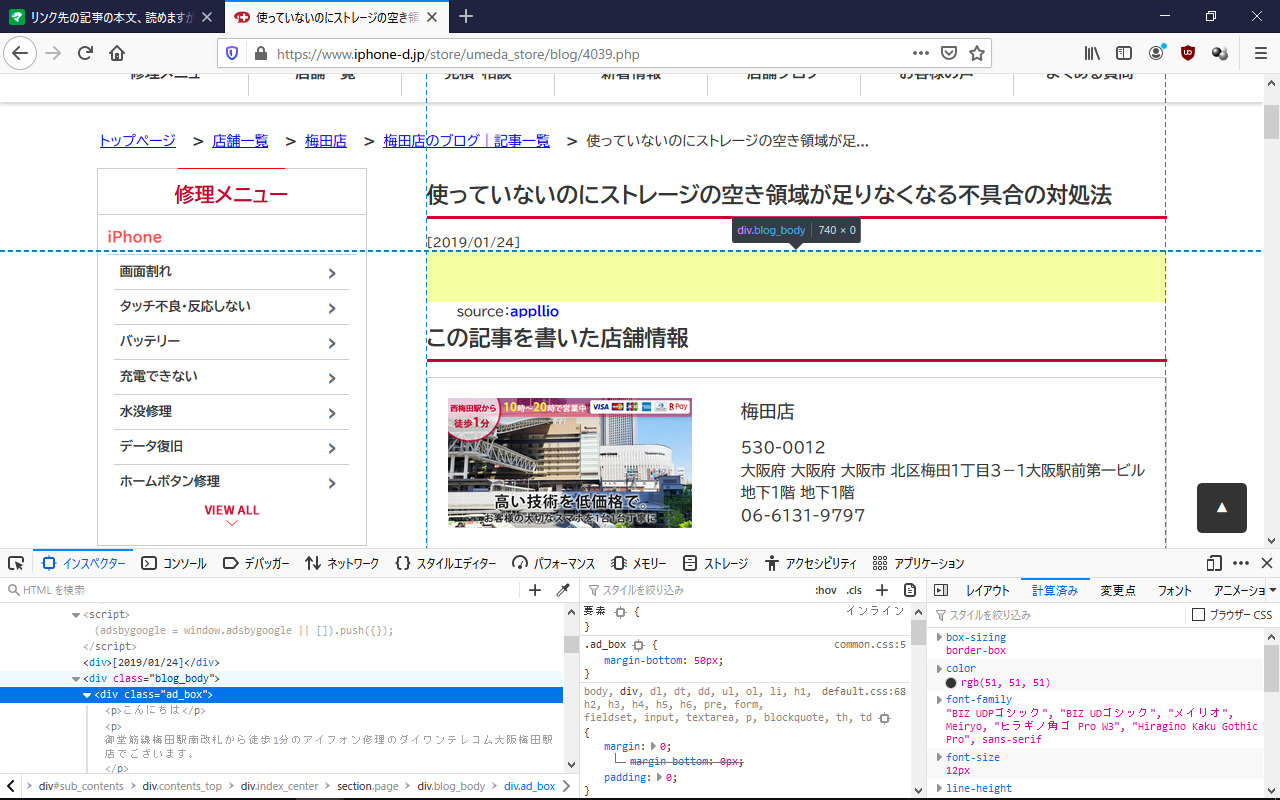Open the 梅田店 breadcrumb link
This screenshot has width=1280, height=800.
pos(325,141)
